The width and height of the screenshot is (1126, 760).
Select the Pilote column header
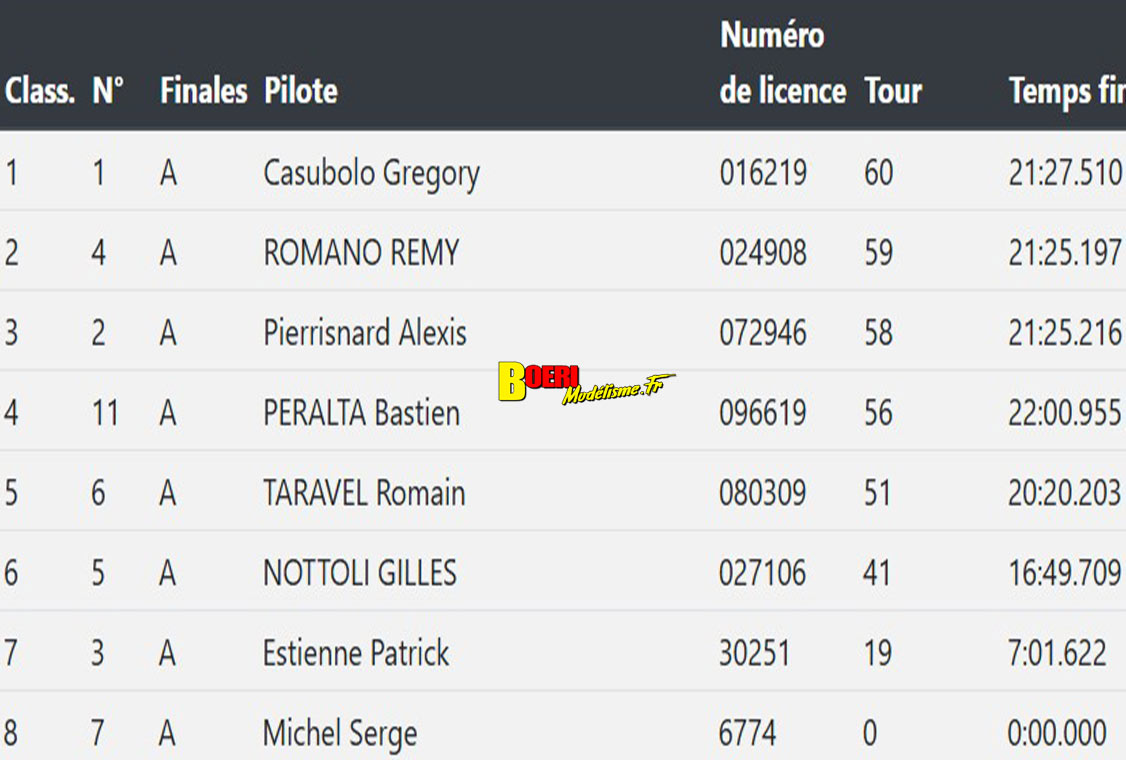[x=300, y=91]
